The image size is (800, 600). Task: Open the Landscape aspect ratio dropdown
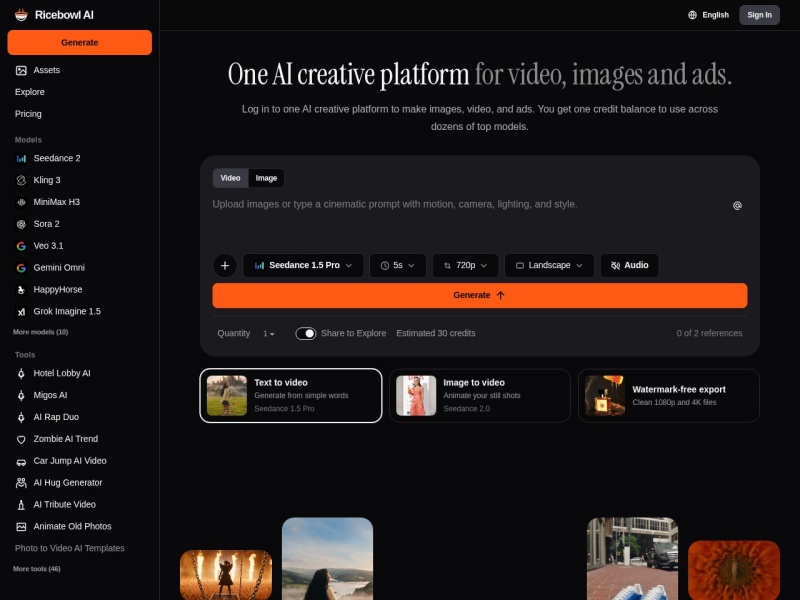click(x=549, y=265)
